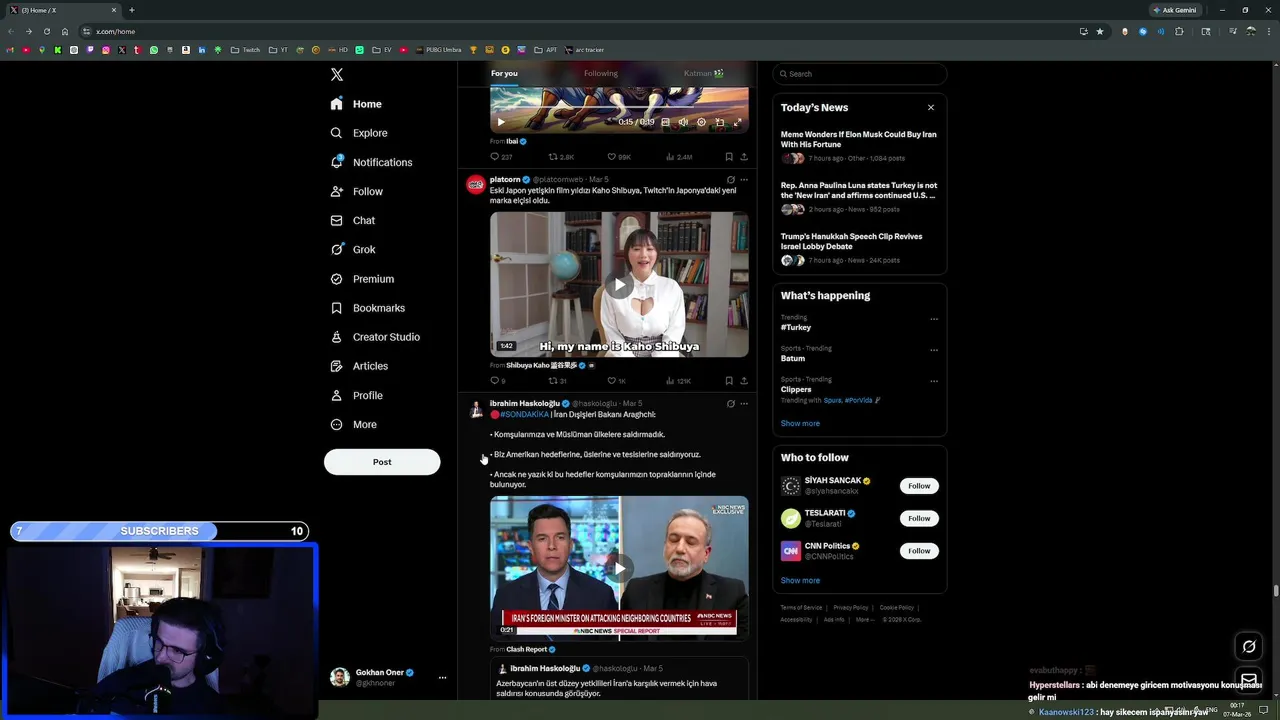The image size is (1280, 720).
Task: Click the Creator Studio icon
Action: (336, 337)
